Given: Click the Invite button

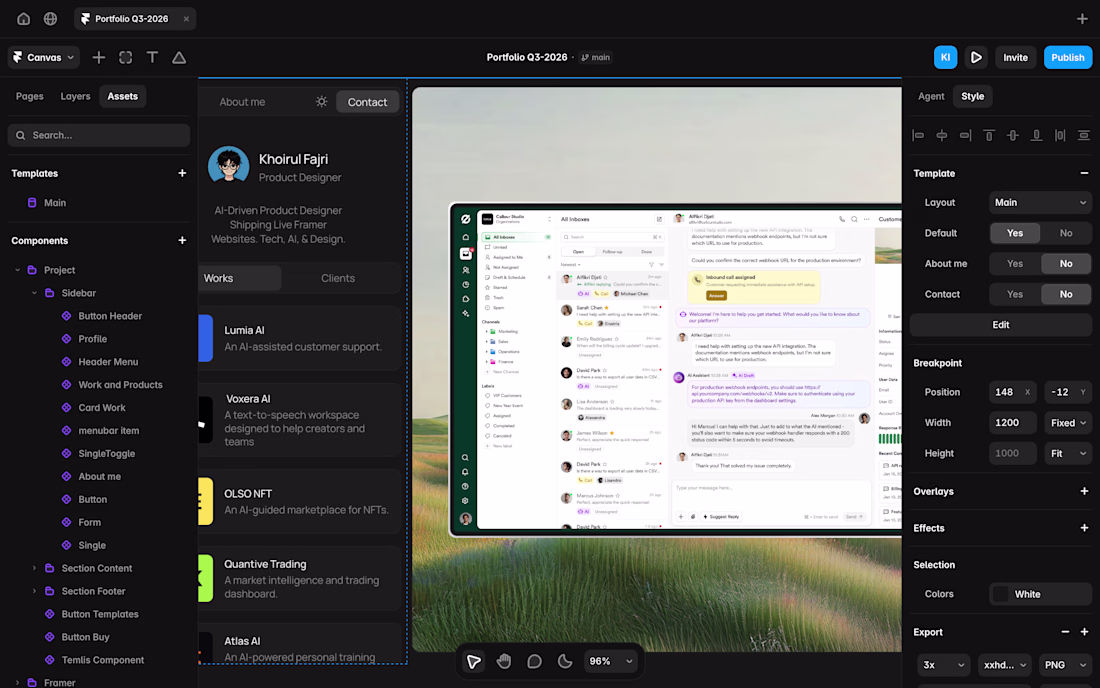Looking at the screenshot, I should pos(1015,58).
